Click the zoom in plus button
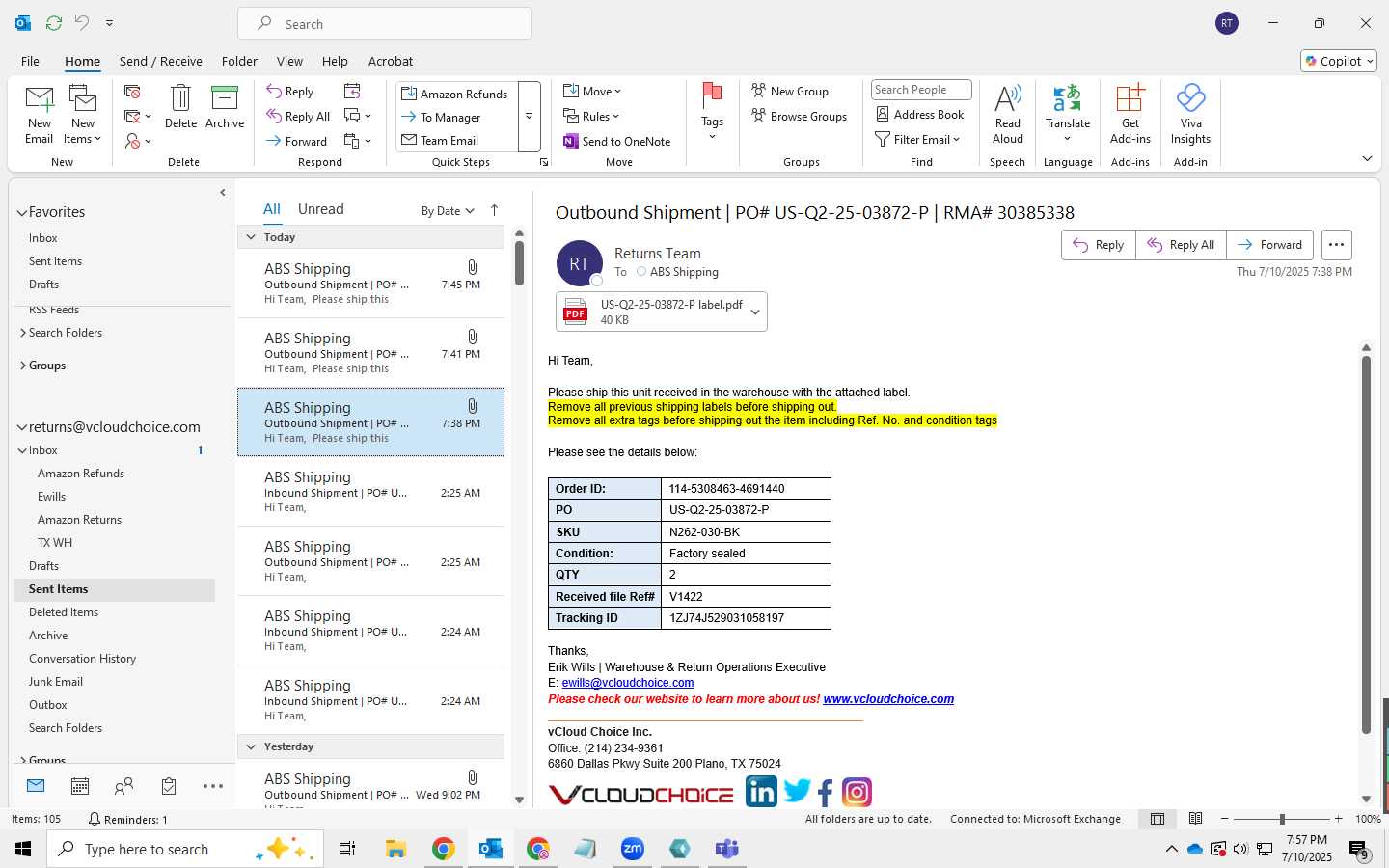The image size is (1389, 868). [x=1338, y=819]
